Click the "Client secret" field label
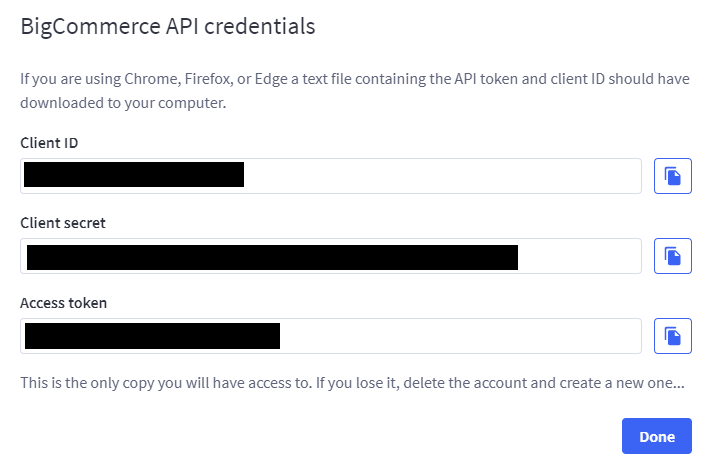Viewport: 708px width, 465px height. tap(63, 223)
